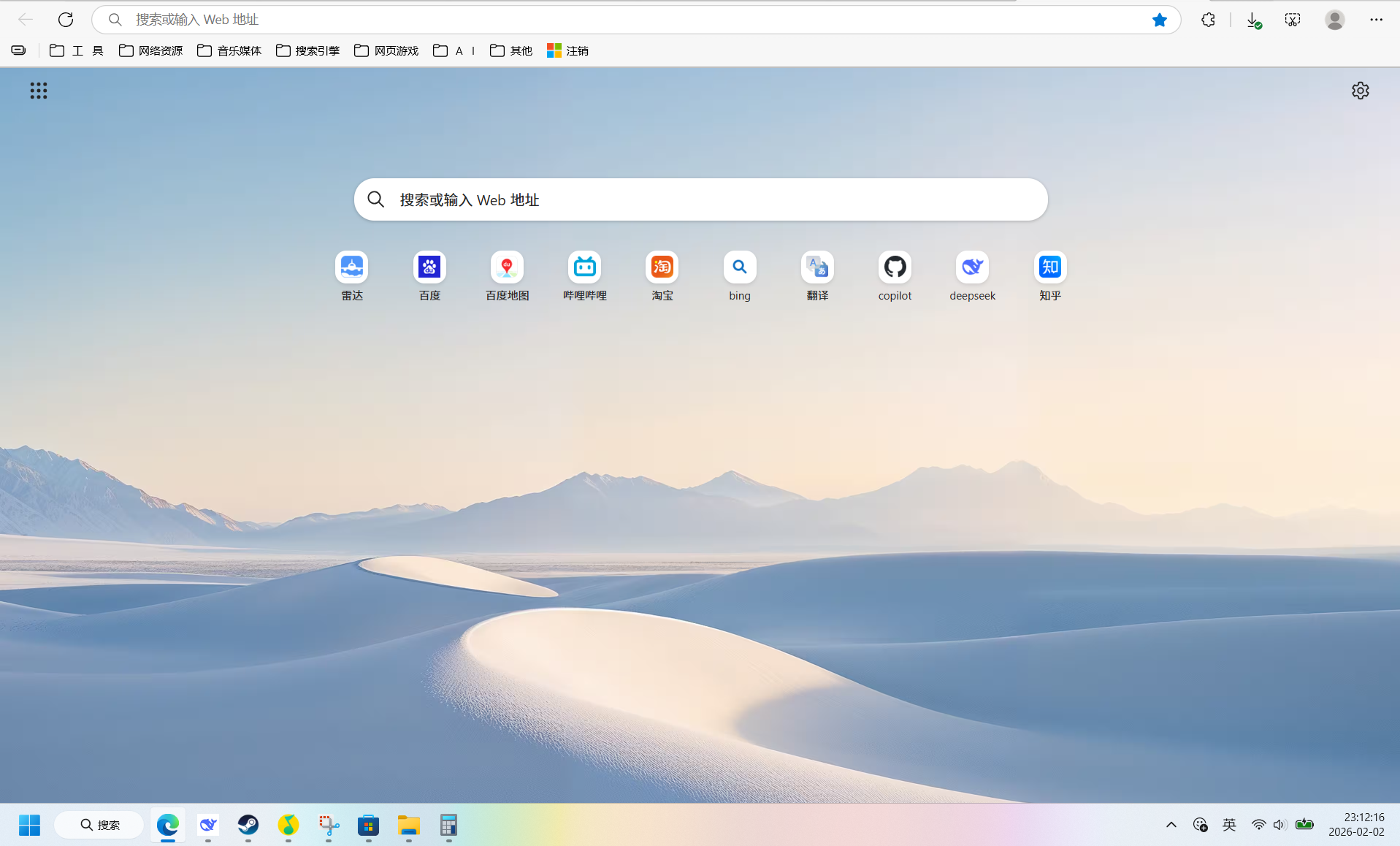Expand the 音乐媒体 bookmarks folder
This screenshot has width=1400, height=846.
tap(229, 50)
